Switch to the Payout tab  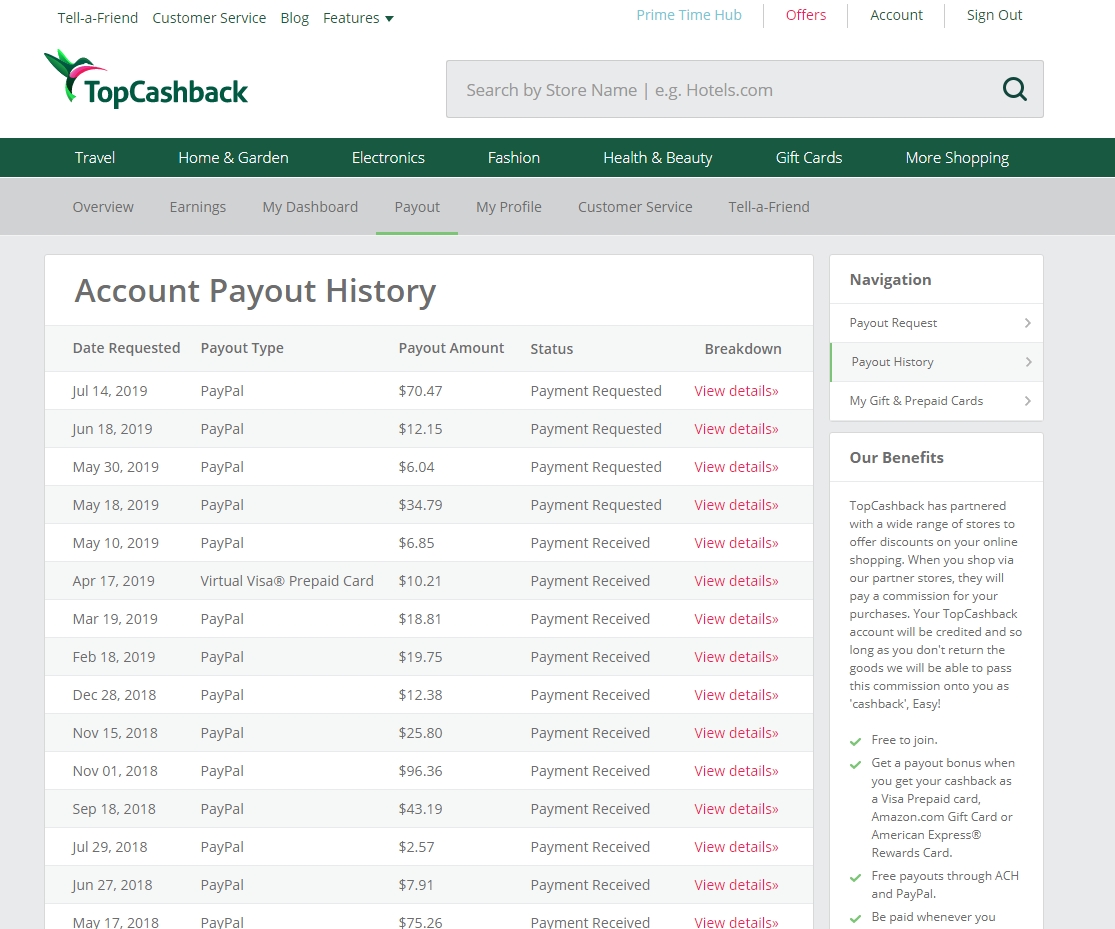tap(417, 206)
